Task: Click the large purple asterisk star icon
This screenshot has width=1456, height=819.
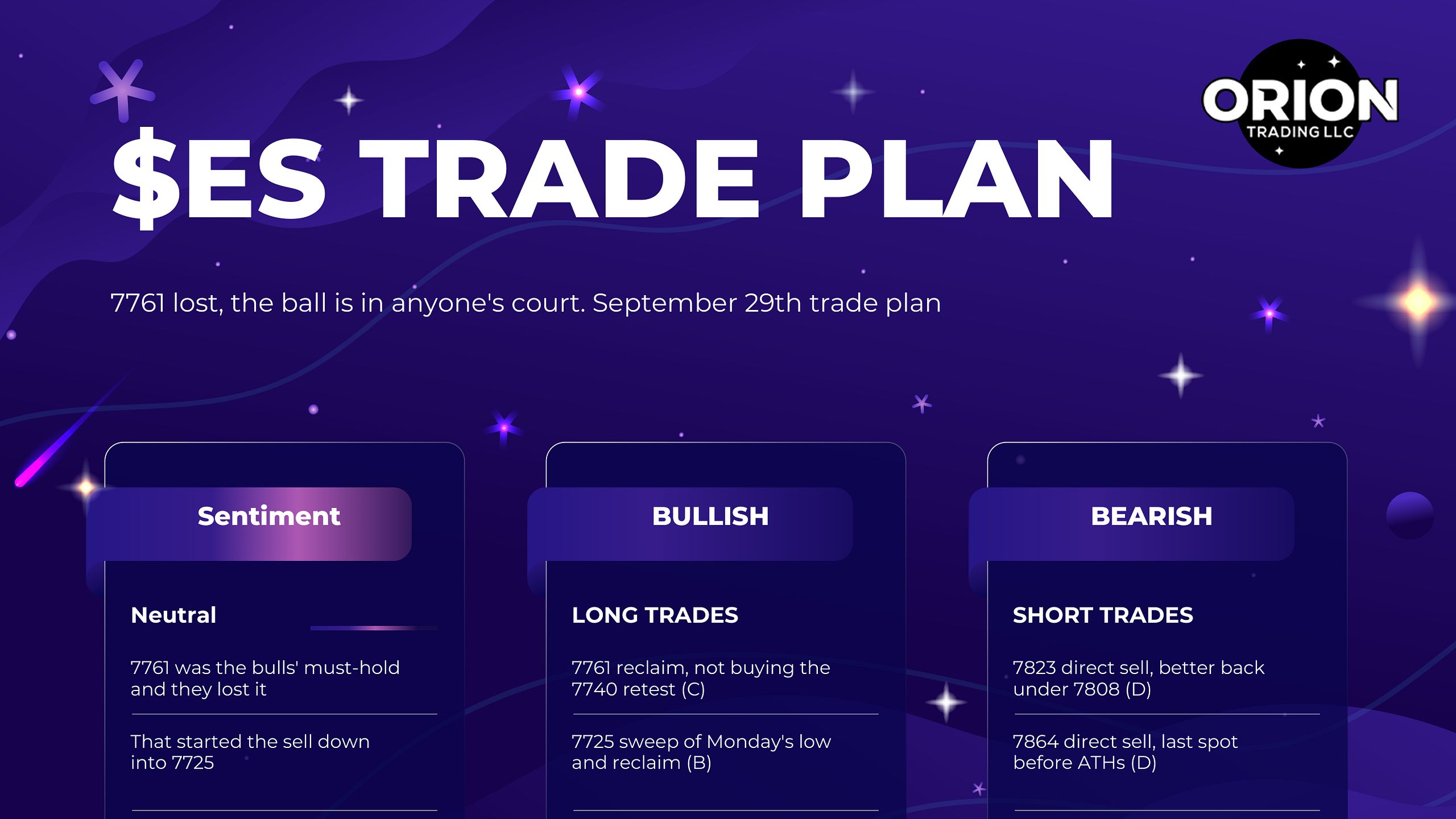Action: tap(122, 91)
